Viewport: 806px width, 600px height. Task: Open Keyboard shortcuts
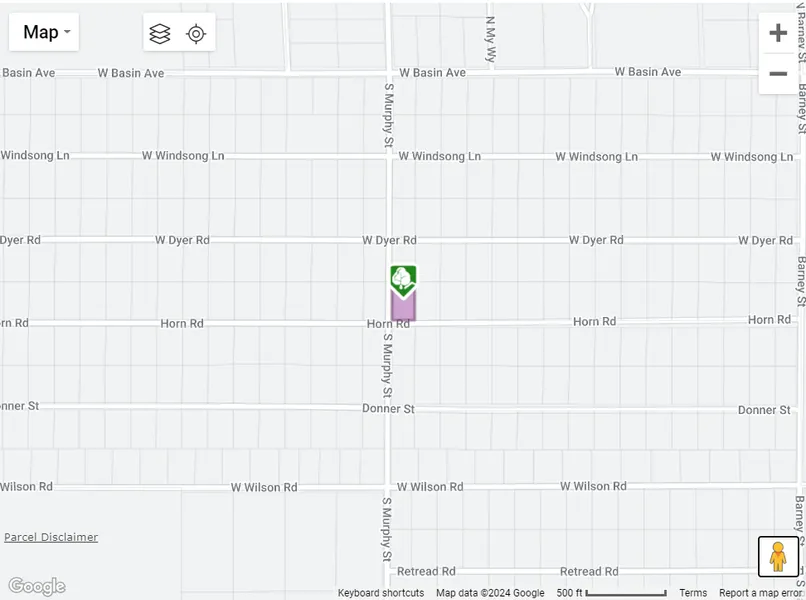[x=381, y=593]
